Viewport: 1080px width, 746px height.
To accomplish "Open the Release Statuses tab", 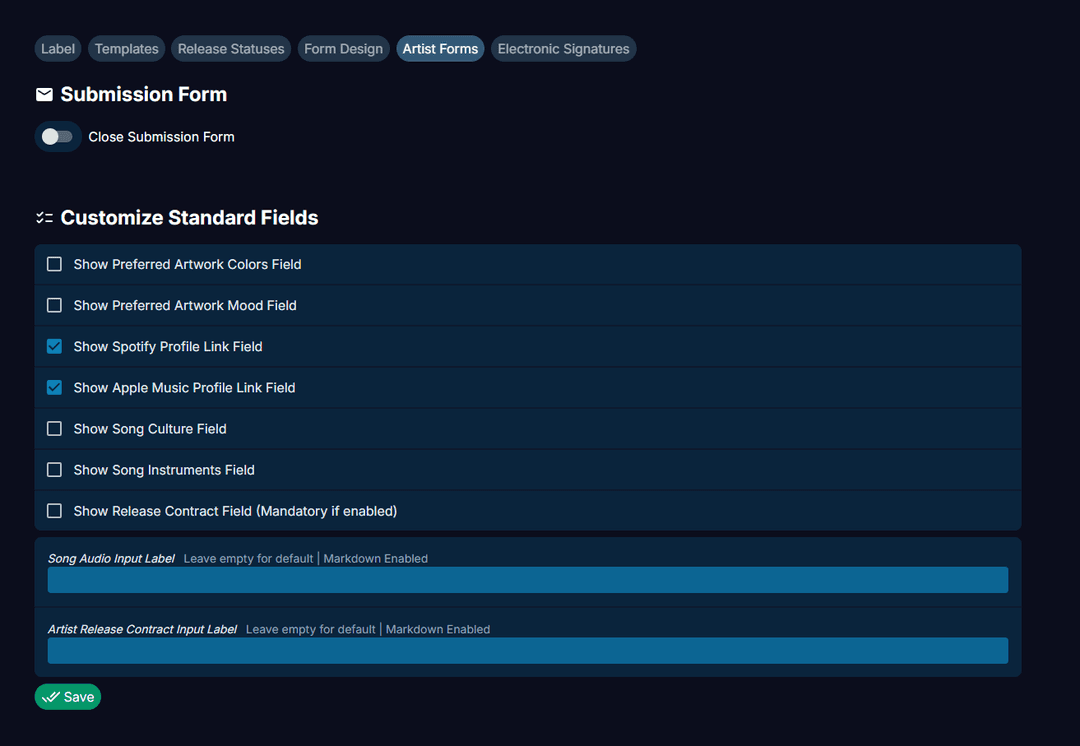I will (230, 48).
